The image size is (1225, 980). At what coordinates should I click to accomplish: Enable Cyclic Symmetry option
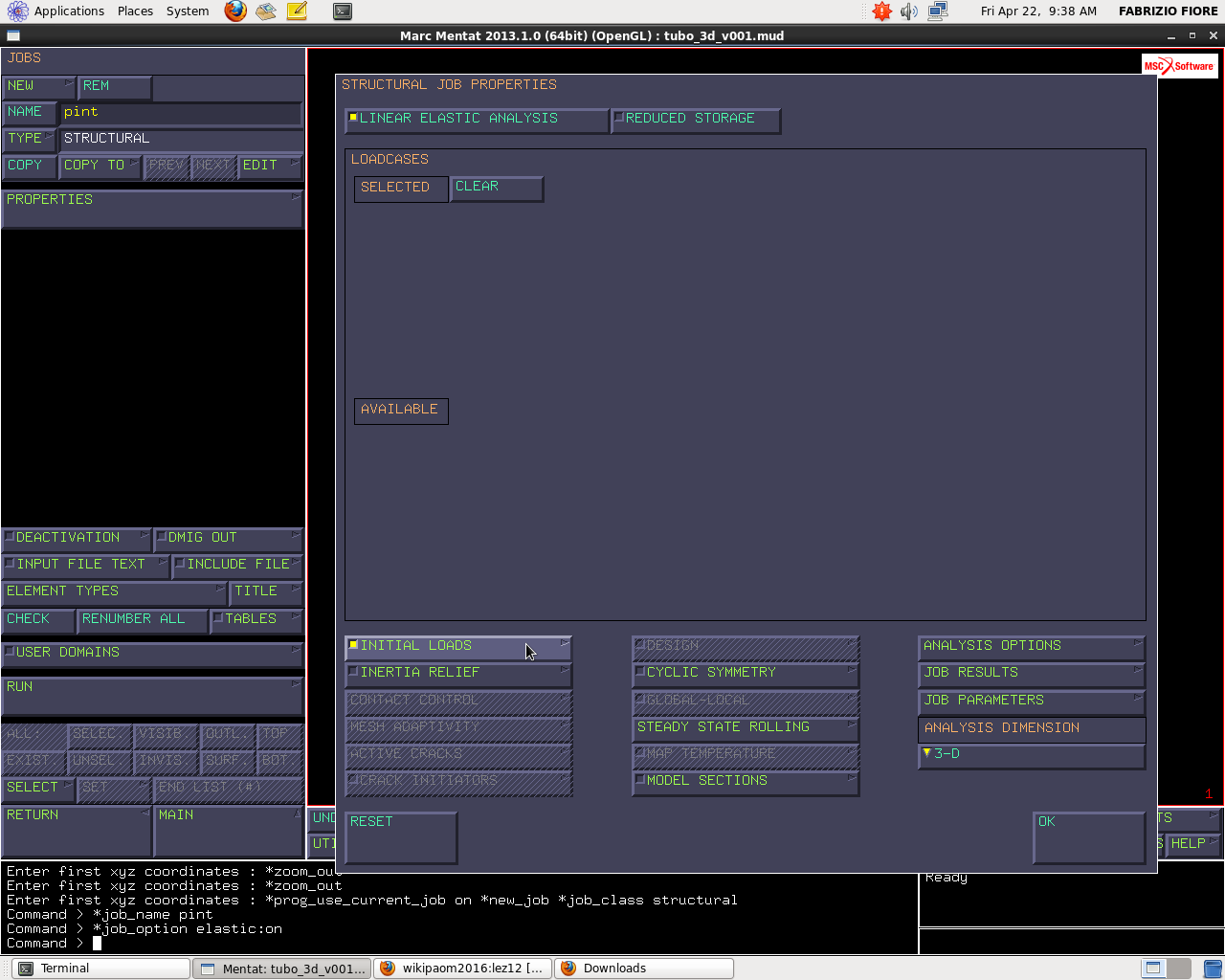[x=746, y=674]
